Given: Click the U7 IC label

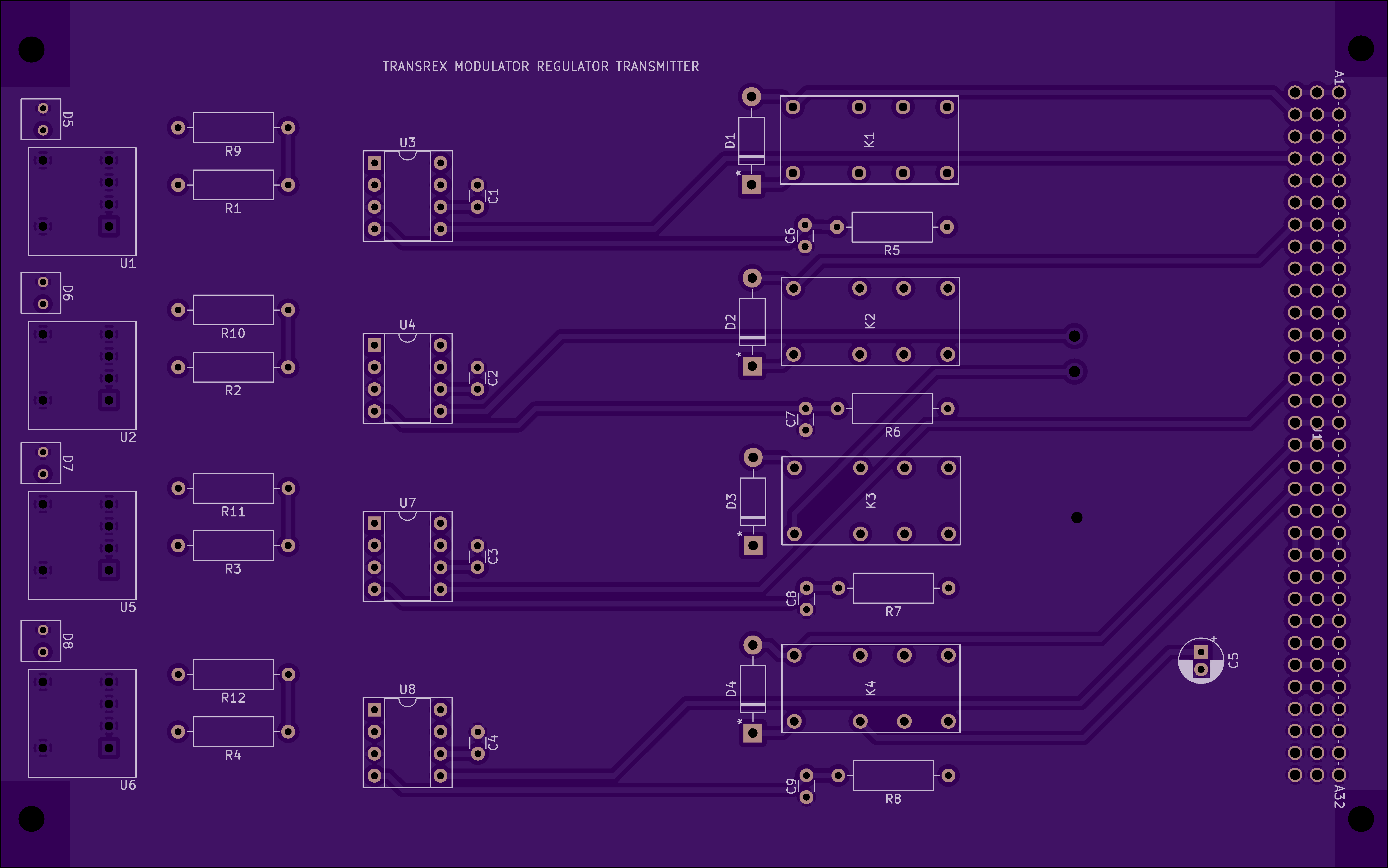Looking at the screenshot, I should (x=407, y=503).
